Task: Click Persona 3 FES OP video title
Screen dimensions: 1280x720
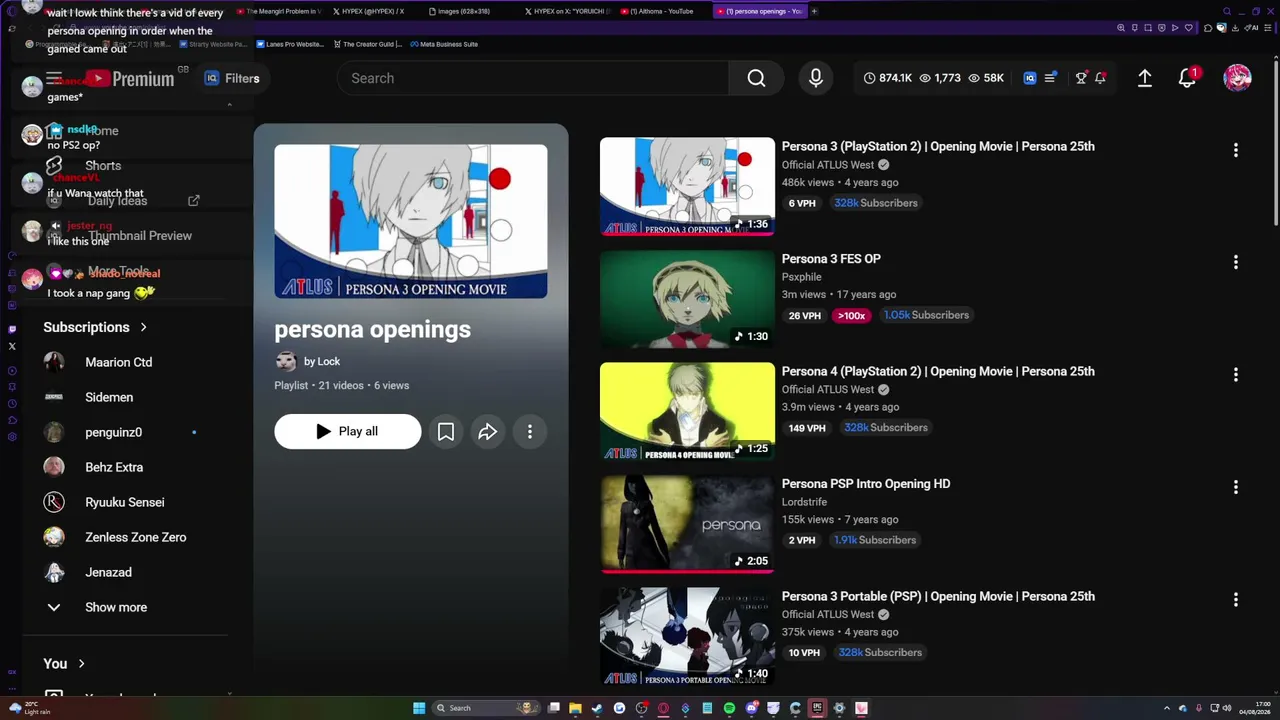Action: point(831,259)
